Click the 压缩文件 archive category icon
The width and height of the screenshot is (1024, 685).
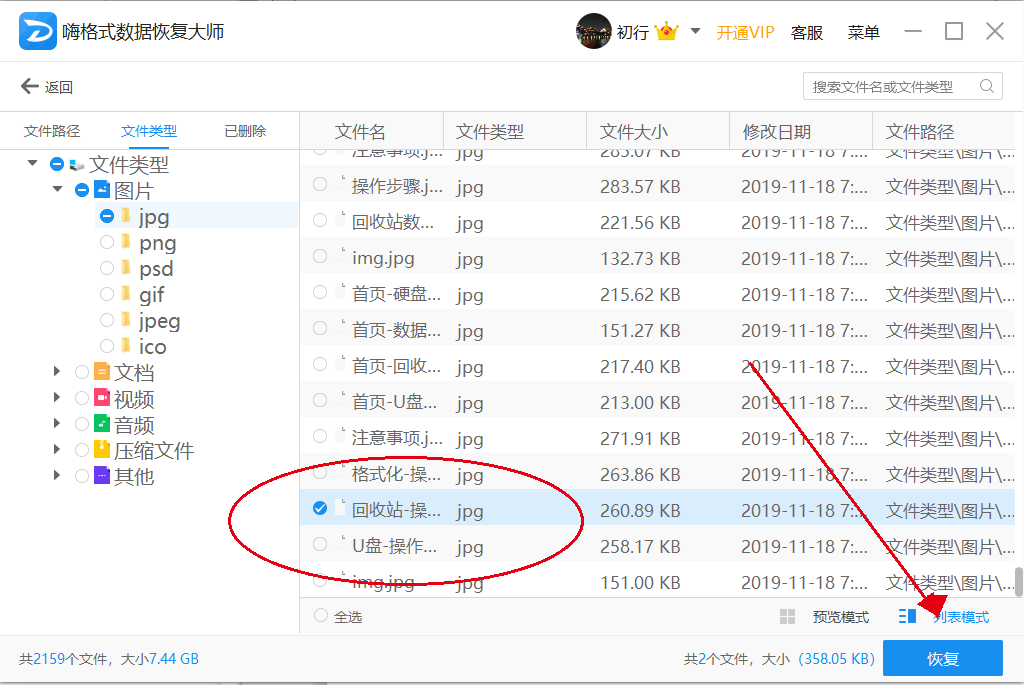(x=102, y=449)
